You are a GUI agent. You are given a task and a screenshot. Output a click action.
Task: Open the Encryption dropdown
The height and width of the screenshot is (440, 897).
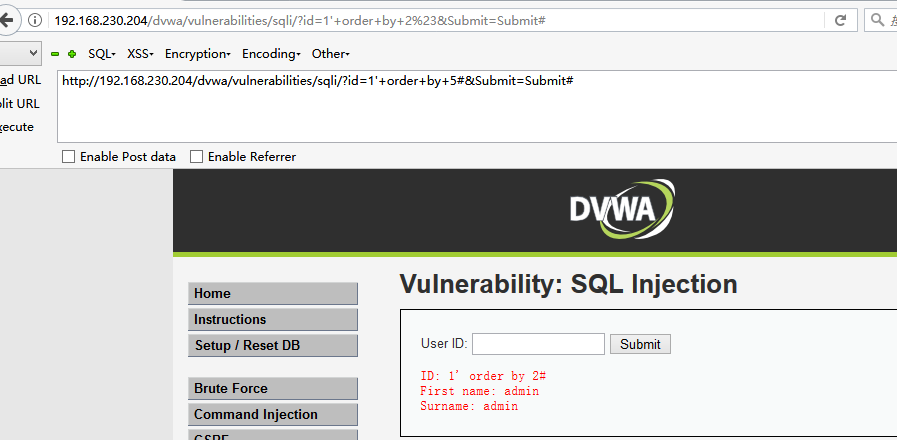[x=197, y=54]
